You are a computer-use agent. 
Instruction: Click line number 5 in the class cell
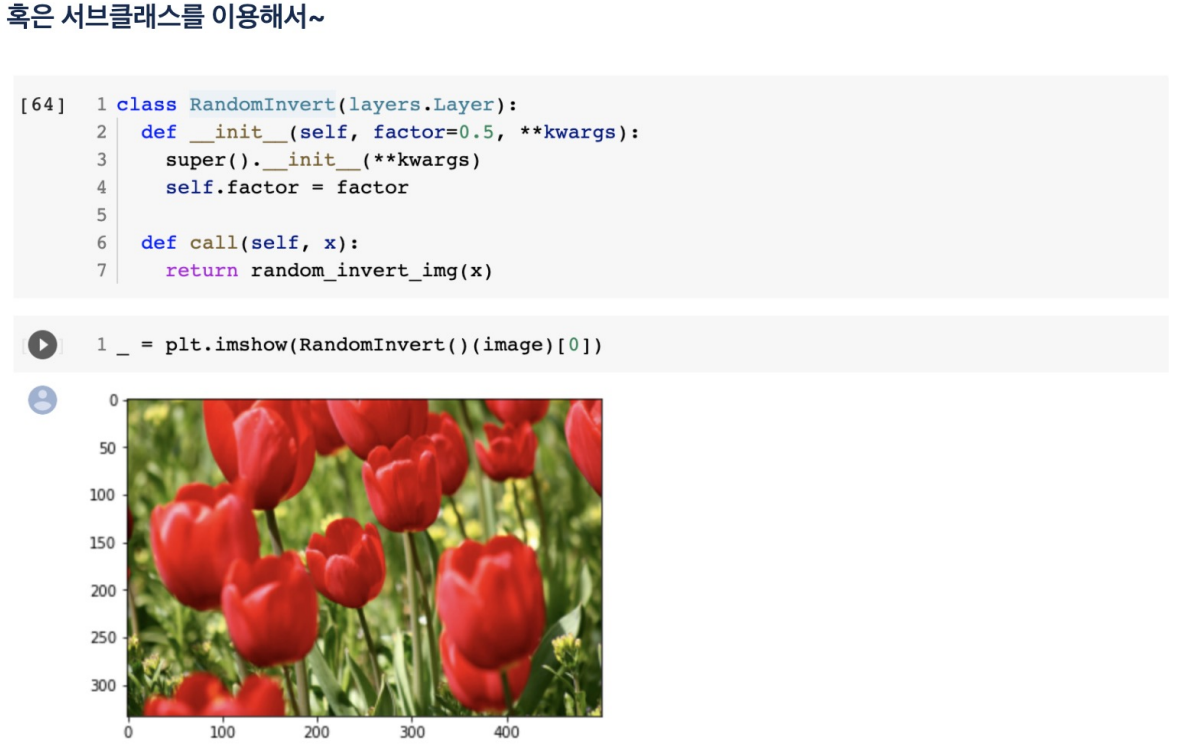pyautogui.click(x=102, y=215)
